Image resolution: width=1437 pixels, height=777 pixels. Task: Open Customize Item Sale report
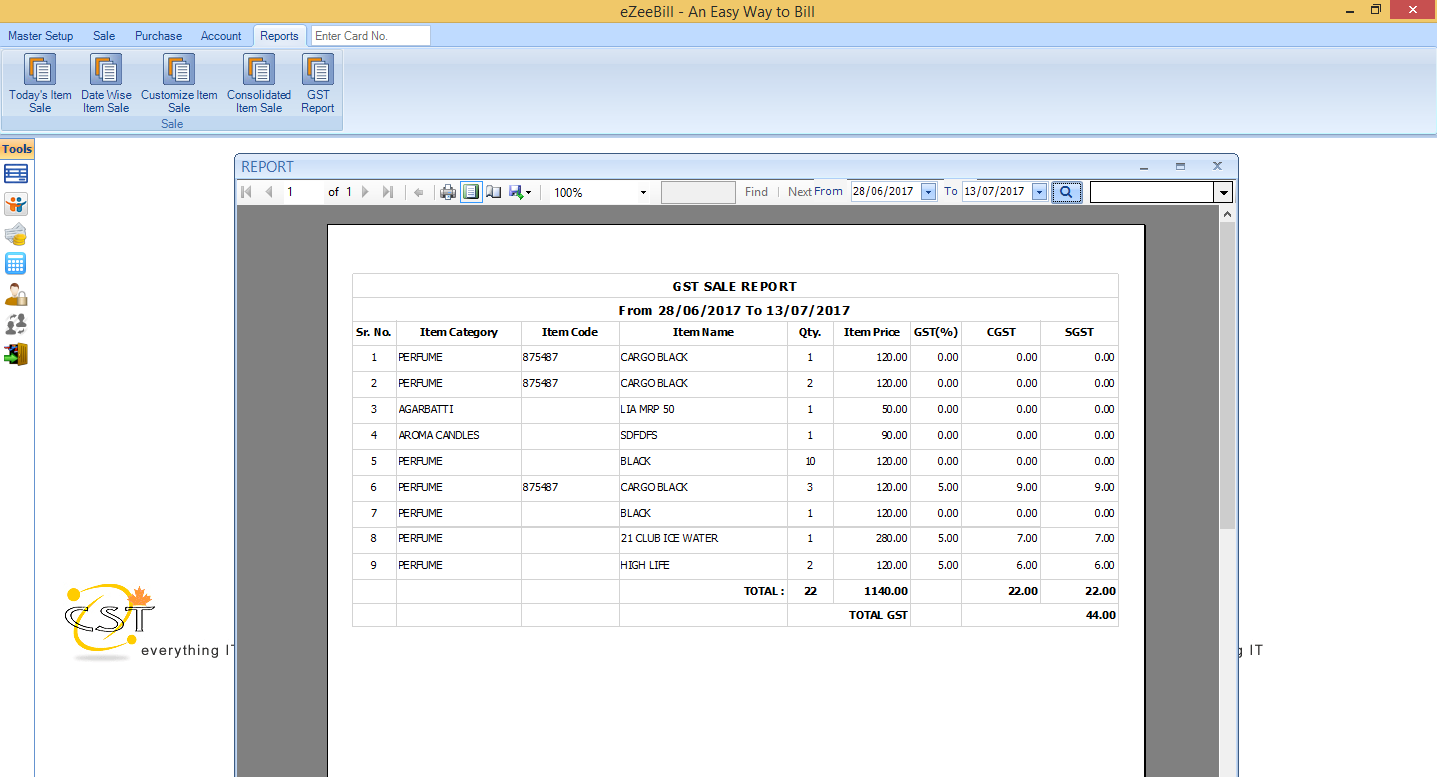[179, 84]
